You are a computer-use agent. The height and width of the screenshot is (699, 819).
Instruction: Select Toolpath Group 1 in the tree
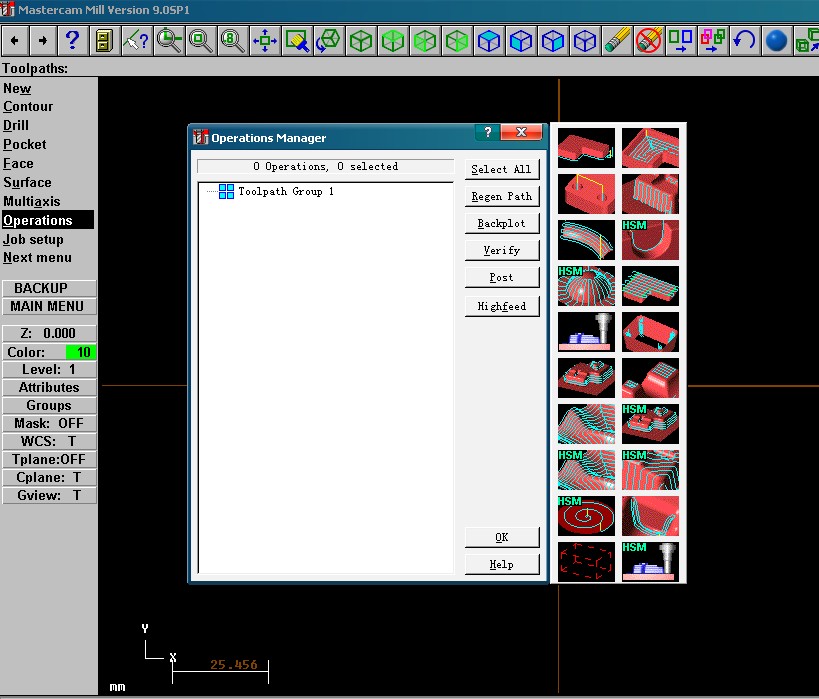tap(286, 192)
